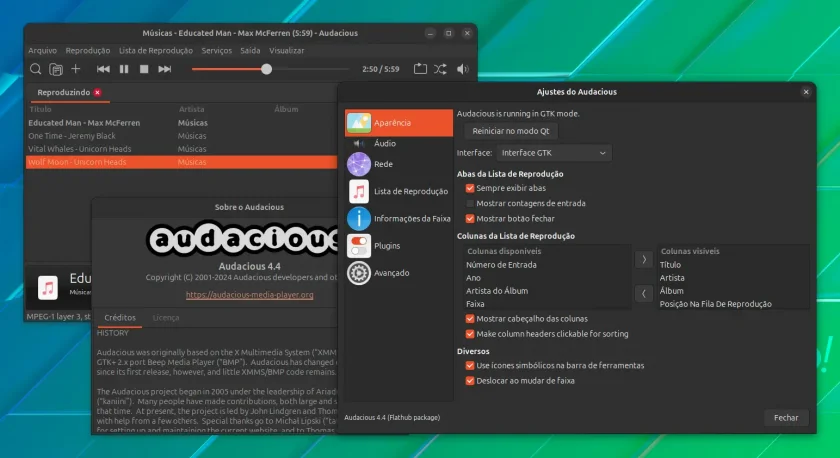Move column to visible with right arrow
840x458 pixels.
(644, 259)
